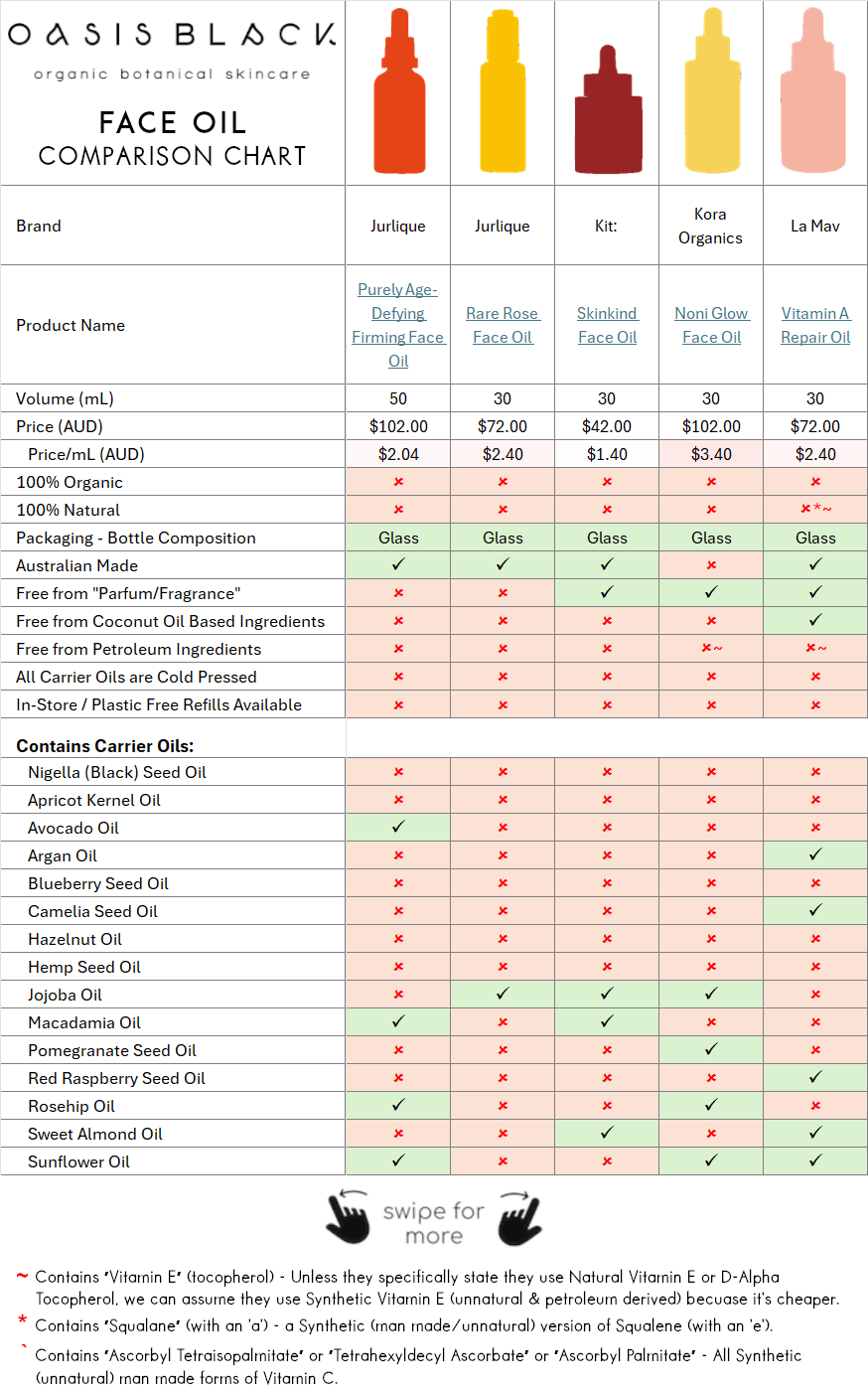This screenshot has height=1391, width=868.
Task: Click the yellow Jurlique Rare Rose bottle
Action: (x=503, y=91)
